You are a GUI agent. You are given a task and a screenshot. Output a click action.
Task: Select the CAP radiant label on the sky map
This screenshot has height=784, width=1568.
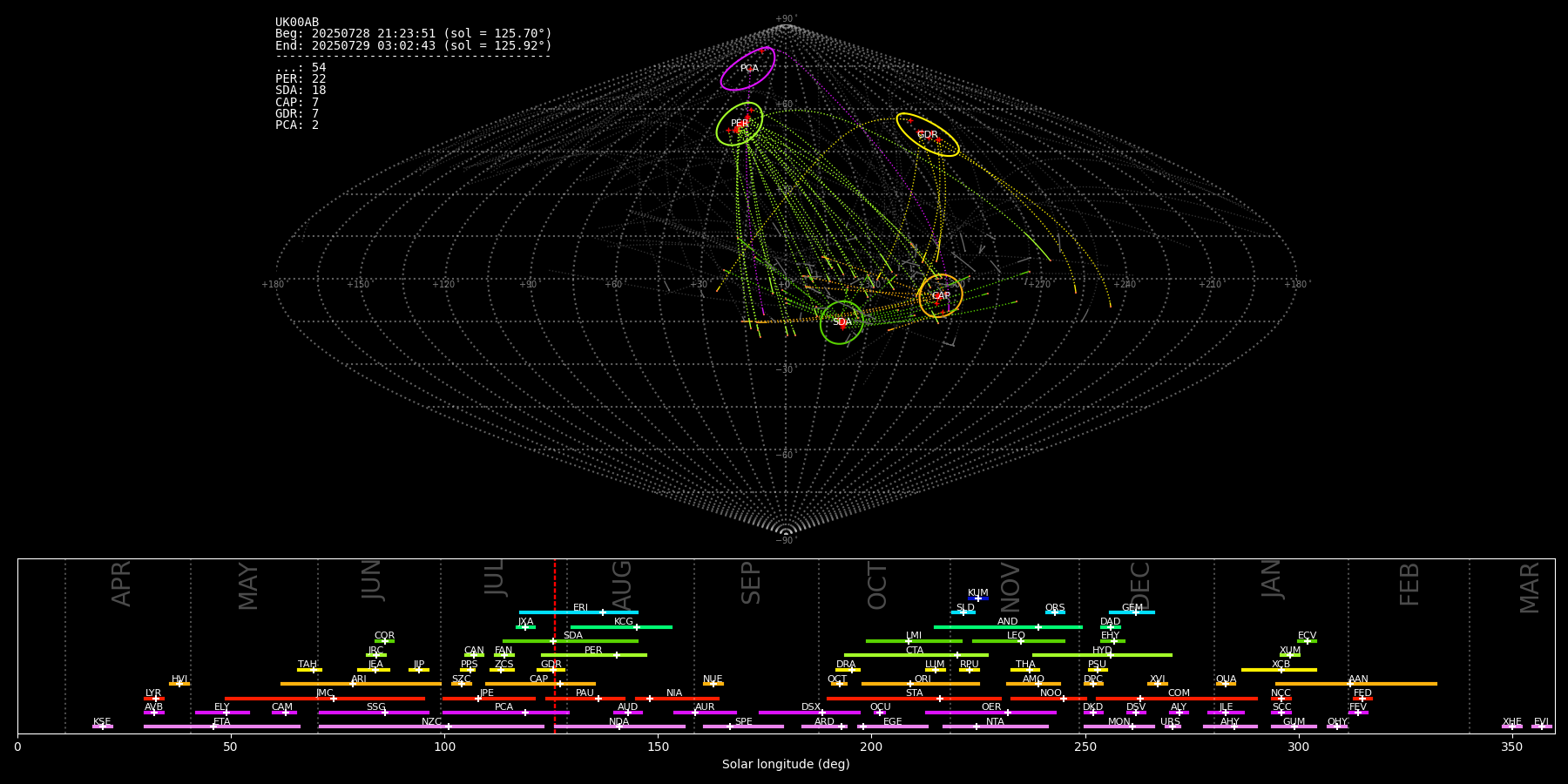[941, 296]
